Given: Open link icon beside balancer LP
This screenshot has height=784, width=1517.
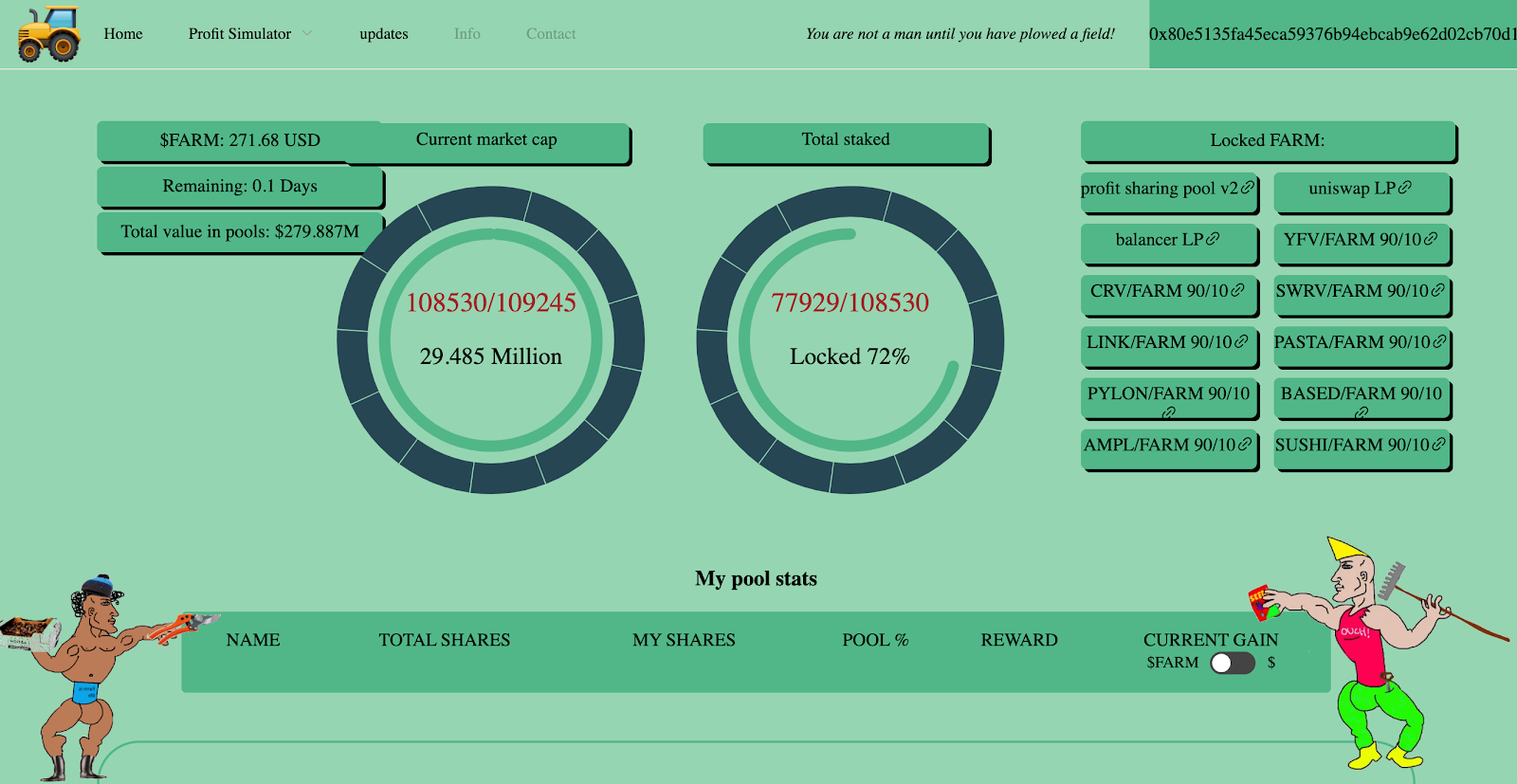Looking at the screenshot, I should [x=1213, y=239].
